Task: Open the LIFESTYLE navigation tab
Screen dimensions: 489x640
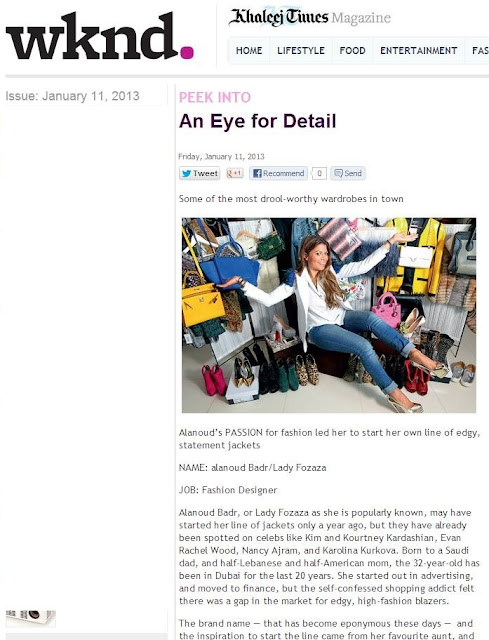Action: (301, 51)
